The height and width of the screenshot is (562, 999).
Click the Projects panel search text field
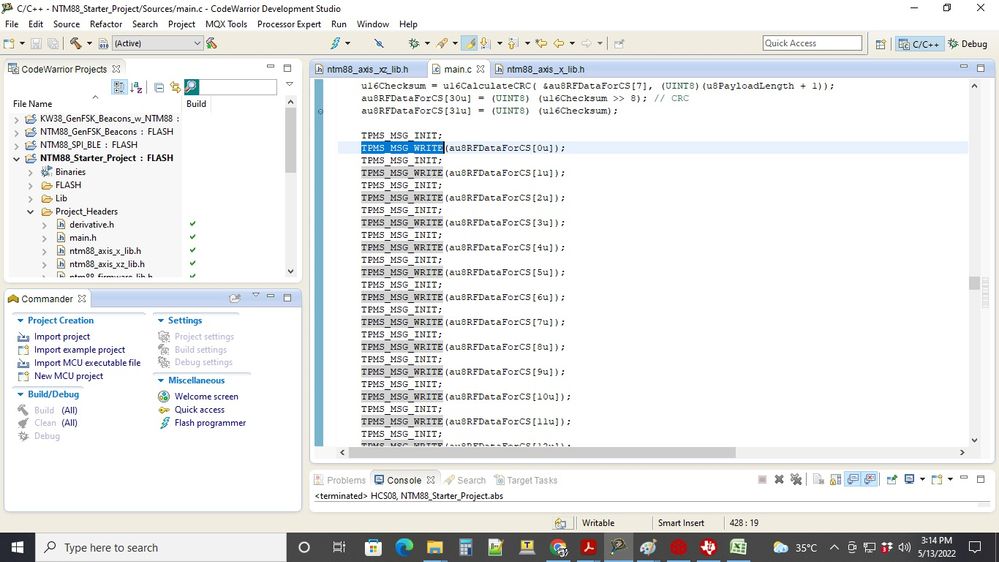click(x=238, y=87)
